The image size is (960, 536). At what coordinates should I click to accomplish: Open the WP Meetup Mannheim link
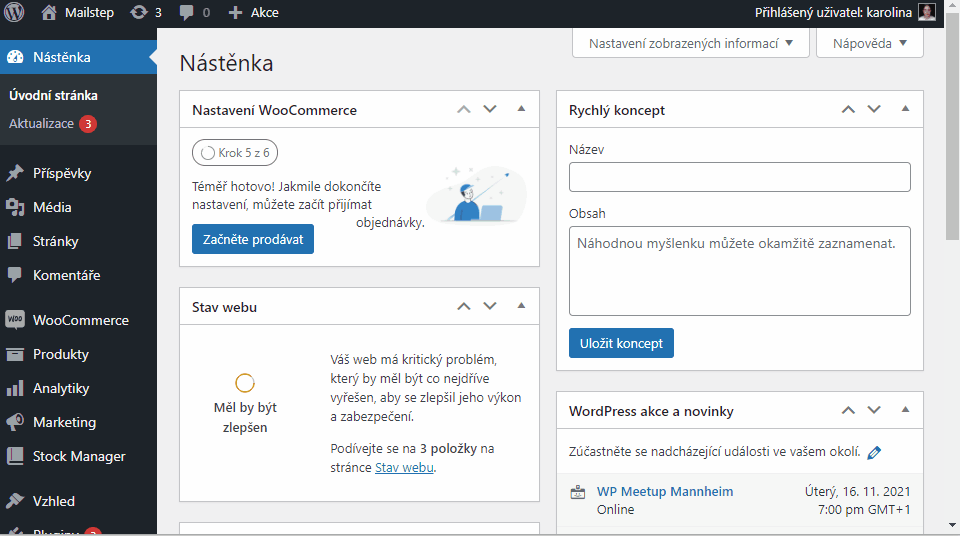coord(665,491)
